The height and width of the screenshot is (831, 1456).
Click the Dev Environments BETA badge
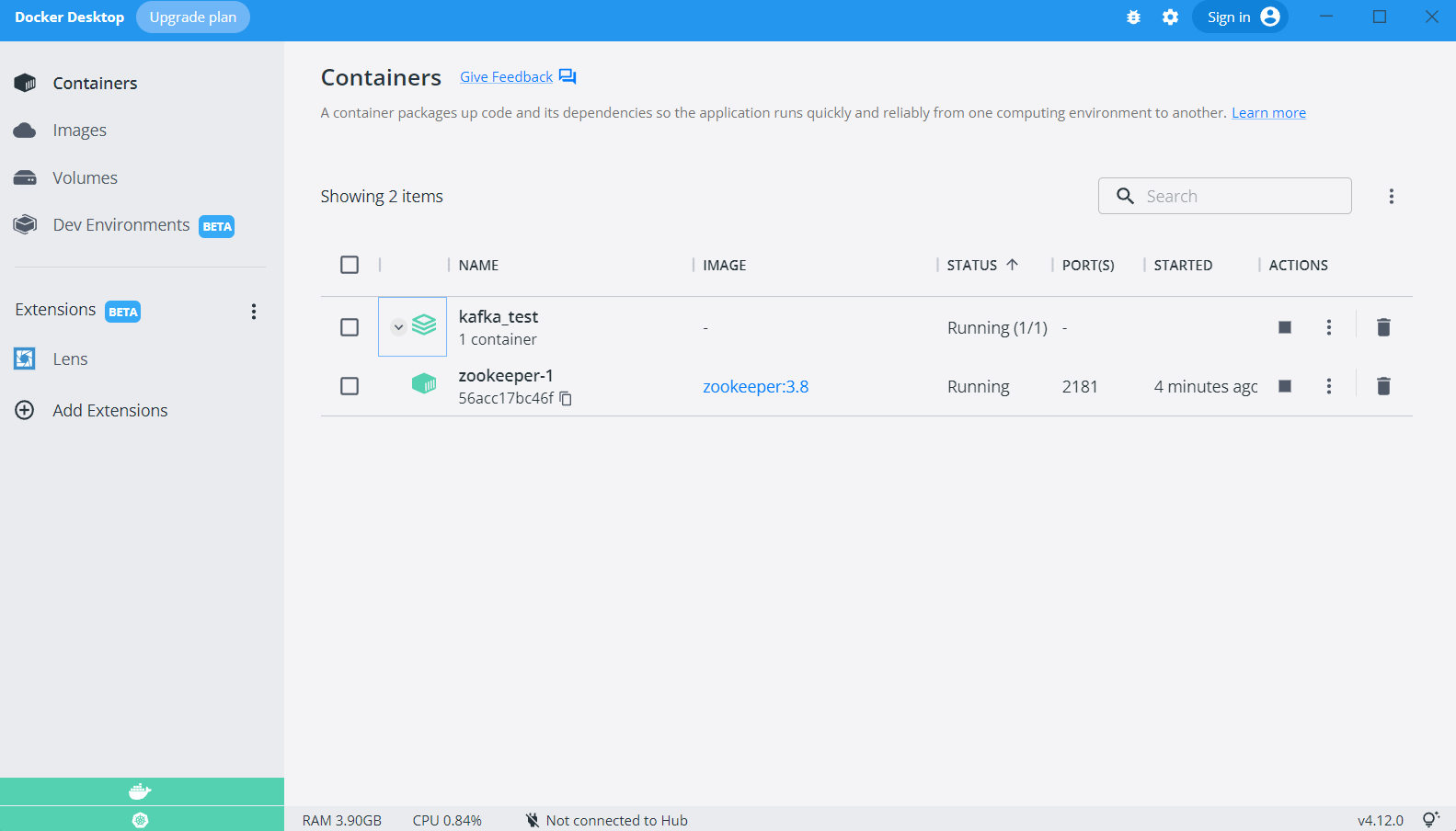coord(217,226)
